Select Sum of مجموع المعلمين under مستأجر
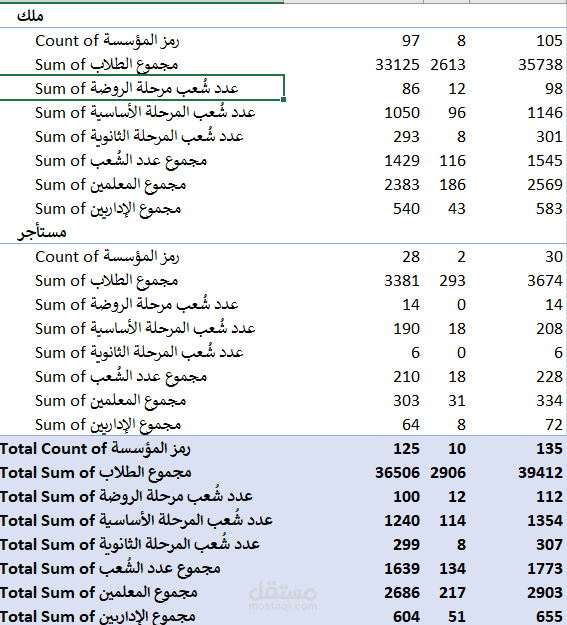The width and height of the screenshot is (567, 625). [110, 401]
